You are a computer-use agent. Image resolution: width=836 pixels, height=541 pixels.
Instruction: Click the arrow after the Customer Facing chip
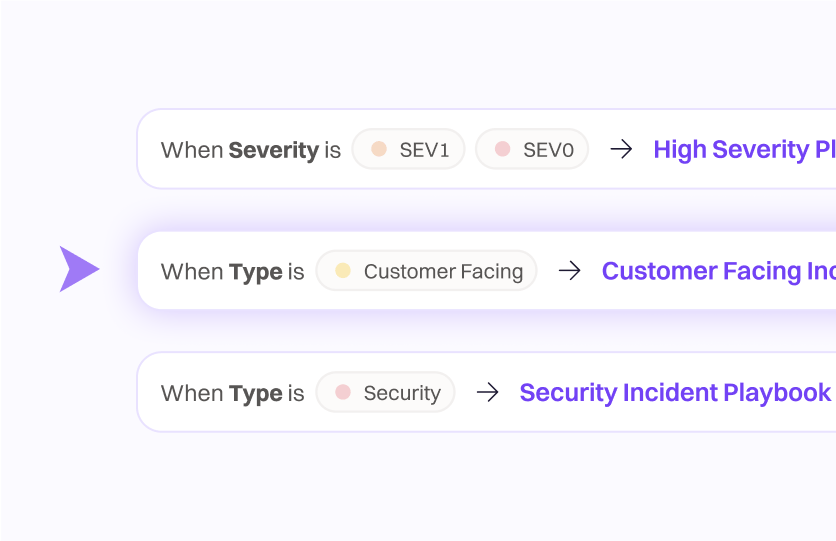pos(569,271)
